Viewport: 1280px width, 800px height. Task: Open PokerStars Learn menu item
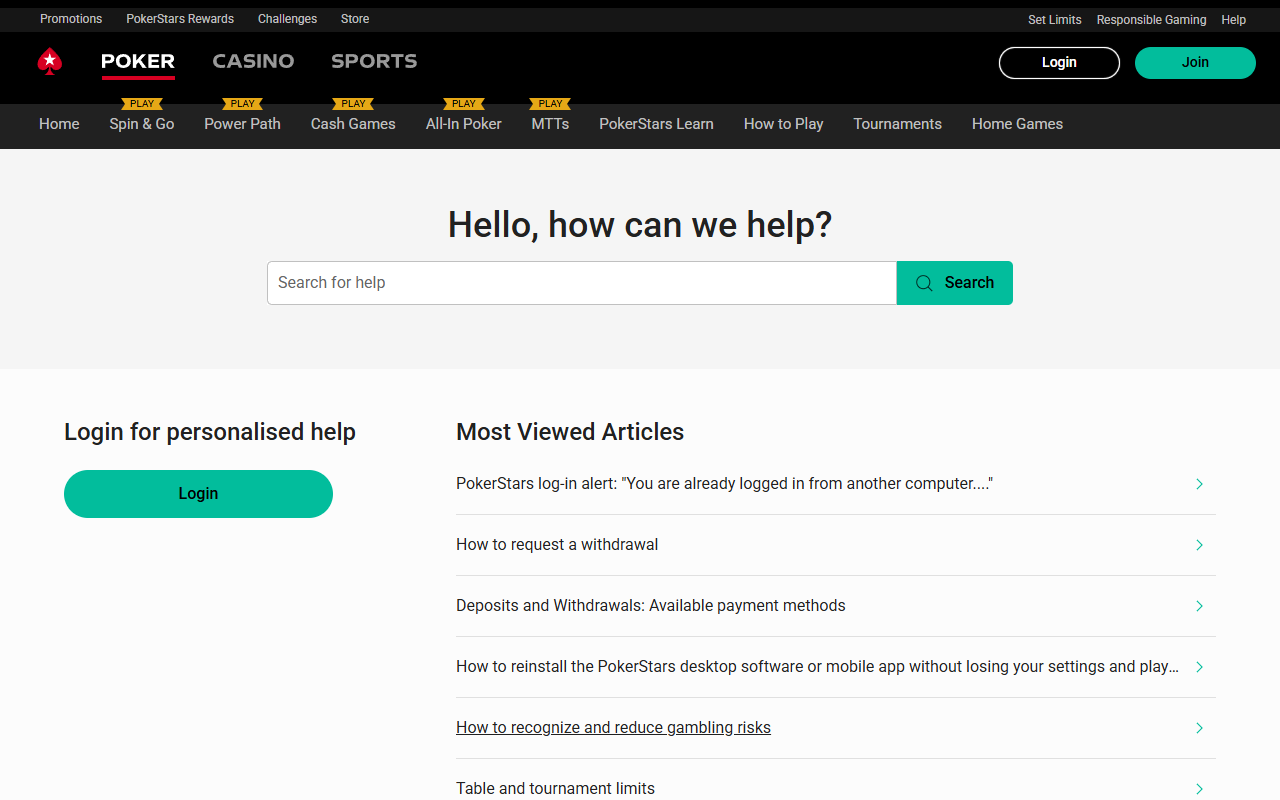pos(656,124)
